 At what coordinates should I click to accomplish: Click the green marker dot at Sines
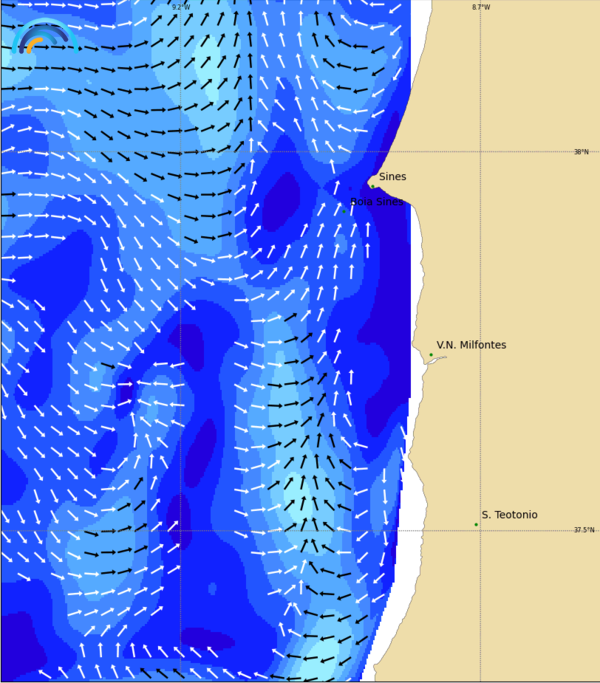click(372, 185)
